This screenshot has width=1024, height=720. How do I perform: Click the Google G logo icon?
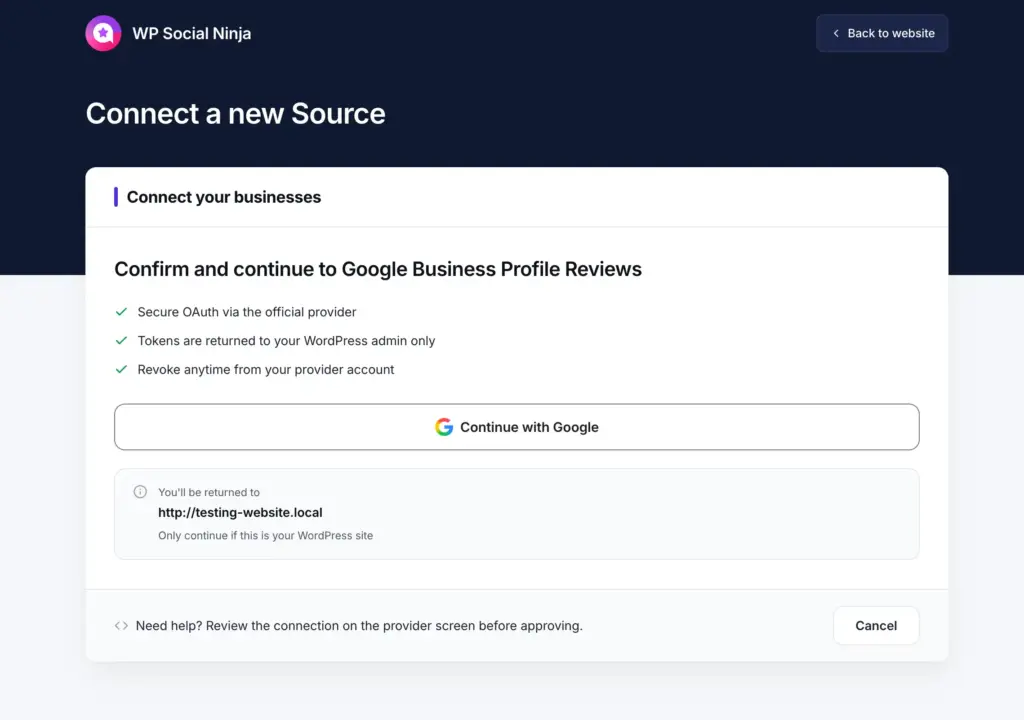(444, 427)
